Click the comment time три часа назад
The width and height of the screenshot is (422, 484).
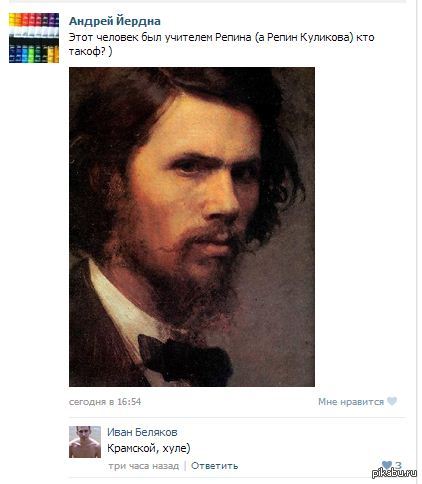[144, 466]
